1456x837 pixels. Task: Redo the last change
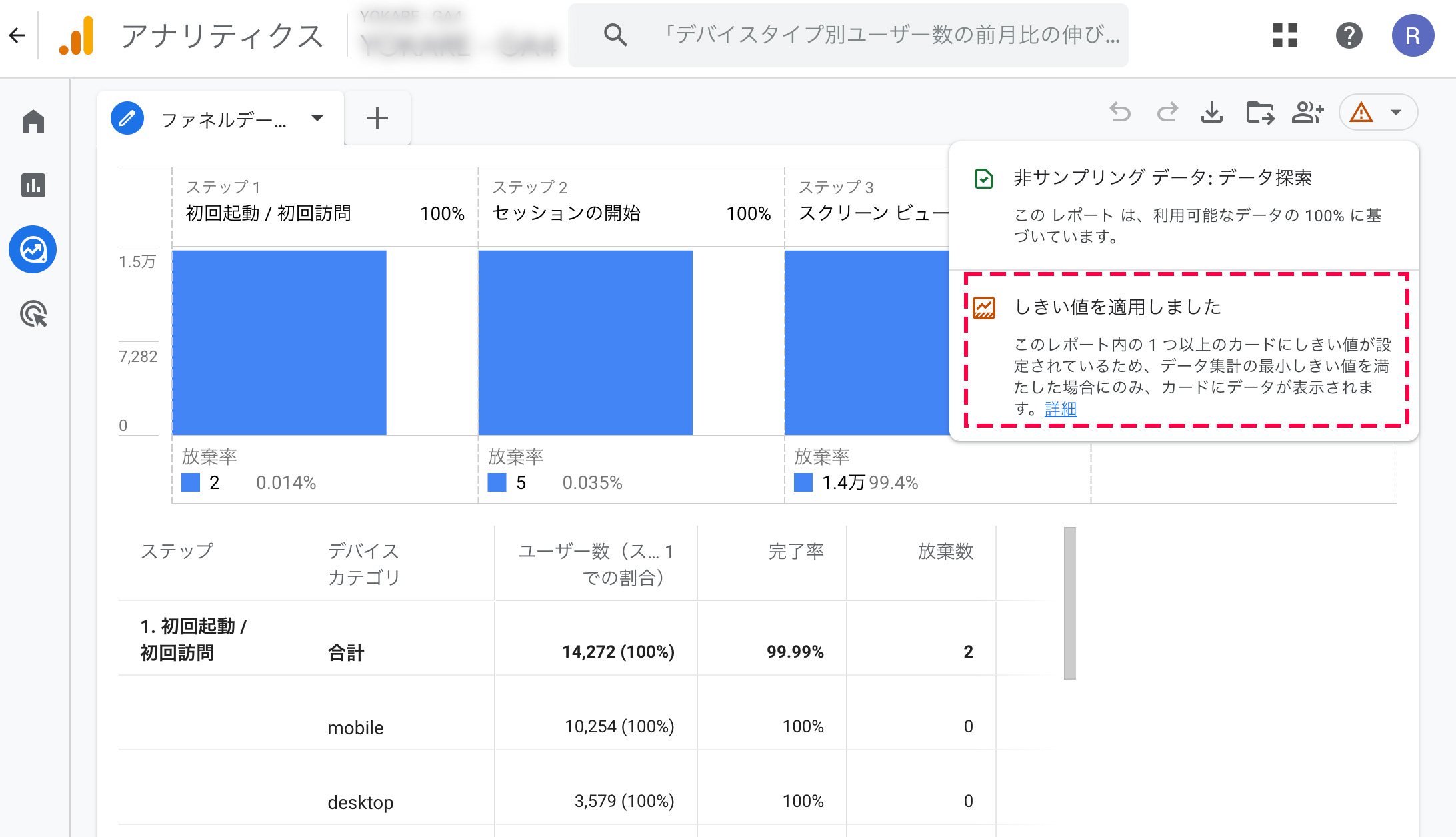coord(1167,112)
